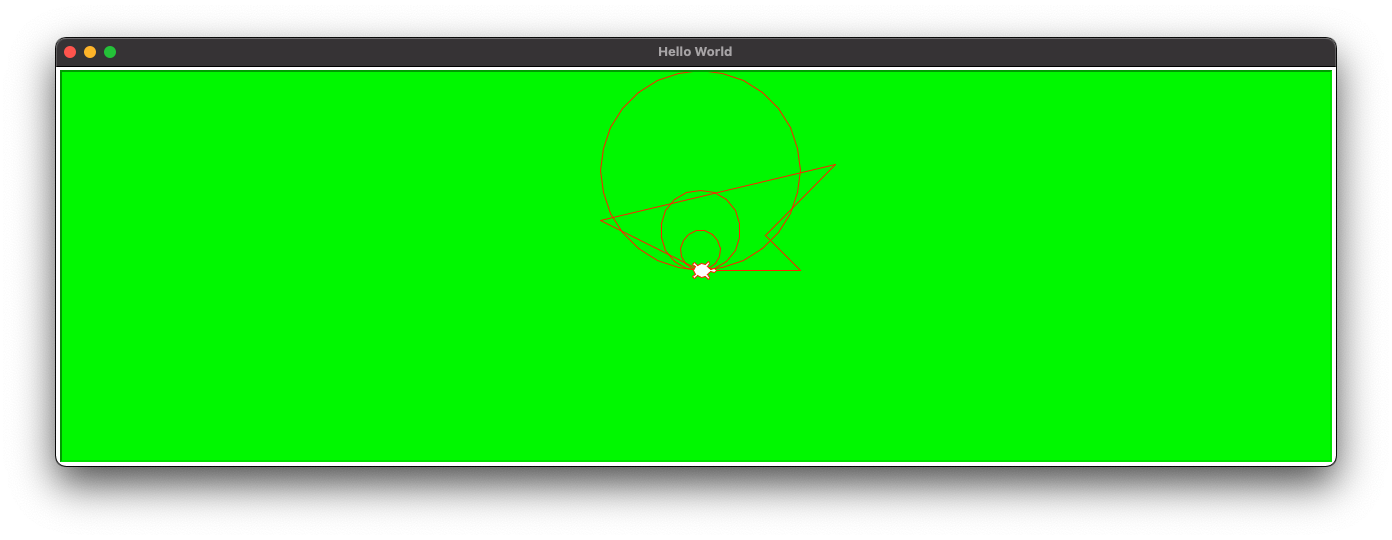Maximize the window with the green button
This screenshot has width=1392, height=540.
tap(110, 52)
